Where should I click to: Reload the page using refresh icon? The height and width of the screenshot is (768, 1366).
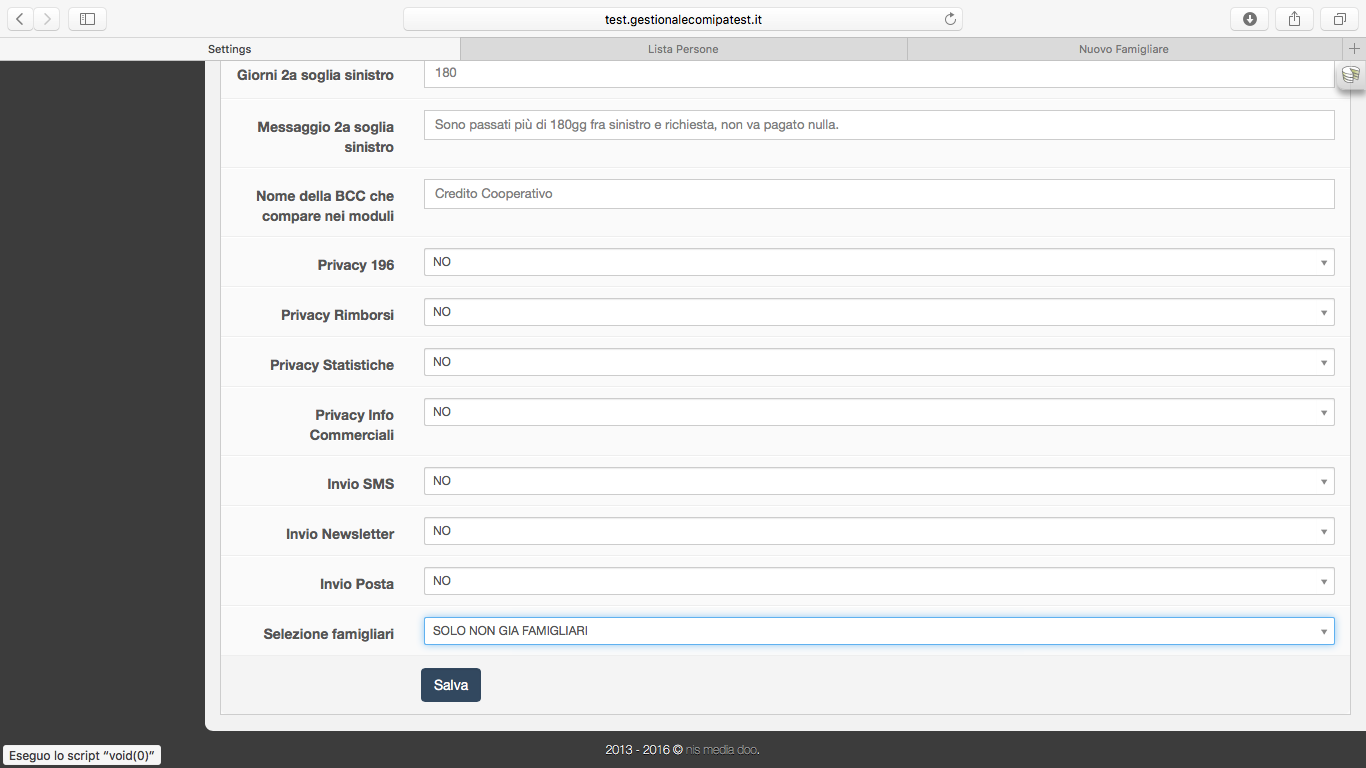950,19
